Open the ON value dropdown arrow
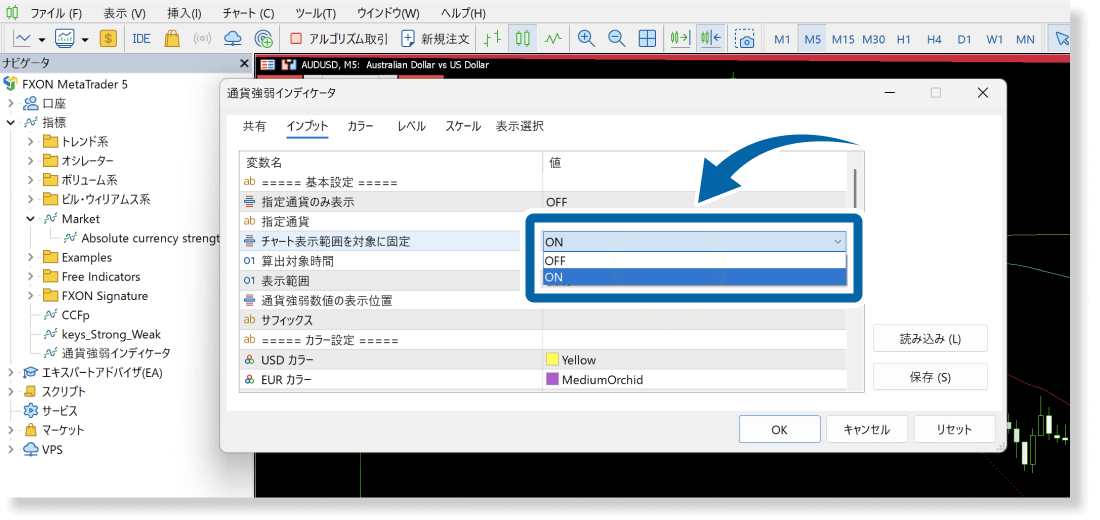Image resolution: width=1100 pixels, height=520 pixels. click(838, 241)
